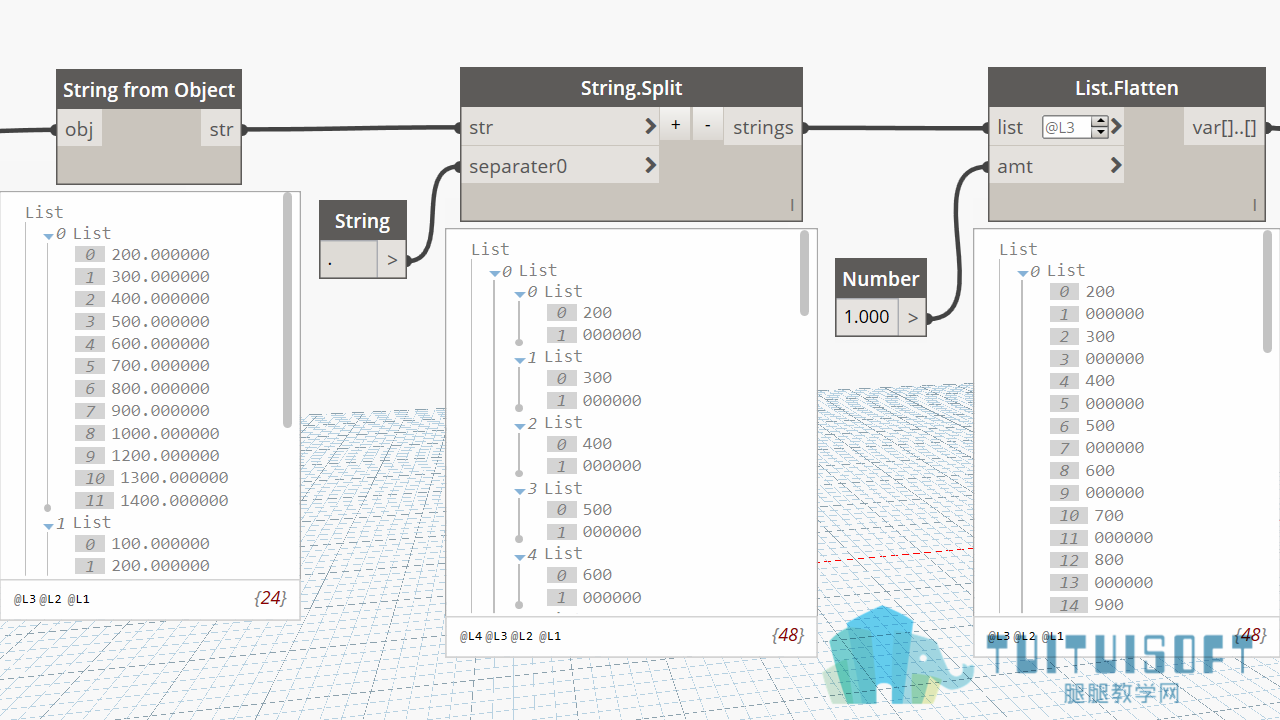1280x720 pixels.
Task: Click the String node text value field
Action: [x=349, y=260]
